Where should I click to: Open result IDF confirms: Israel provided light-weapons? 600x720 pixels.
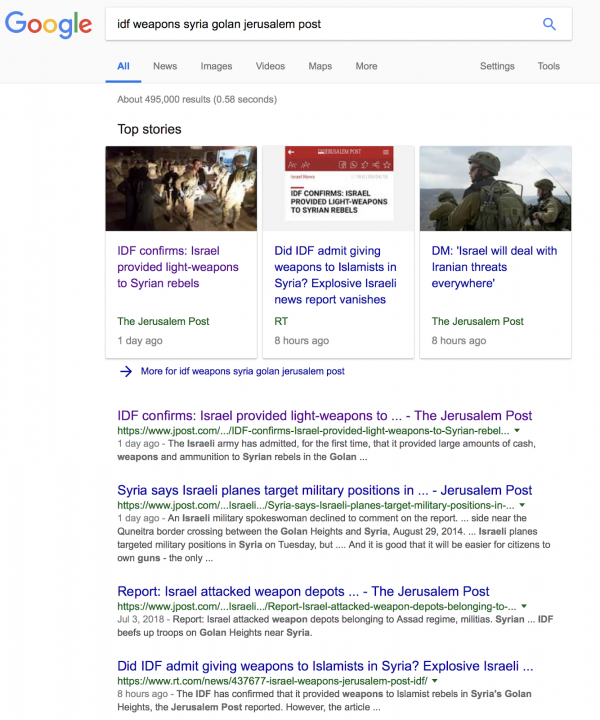click(x=325, y=416)
